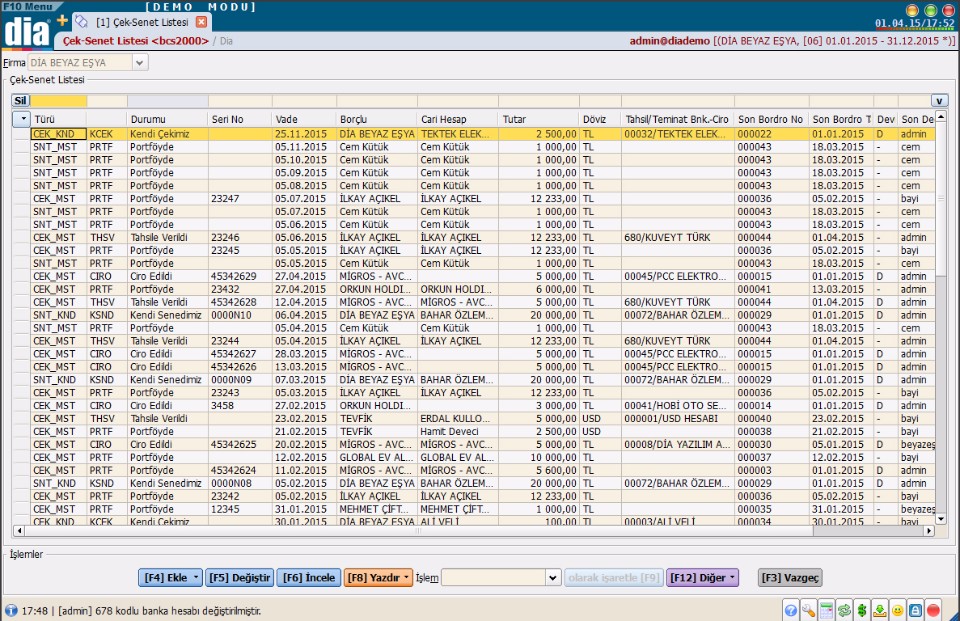This screenshot has width=960, height=621.
Task: Click the green refresh arrows icon
Action: [844, 611]
